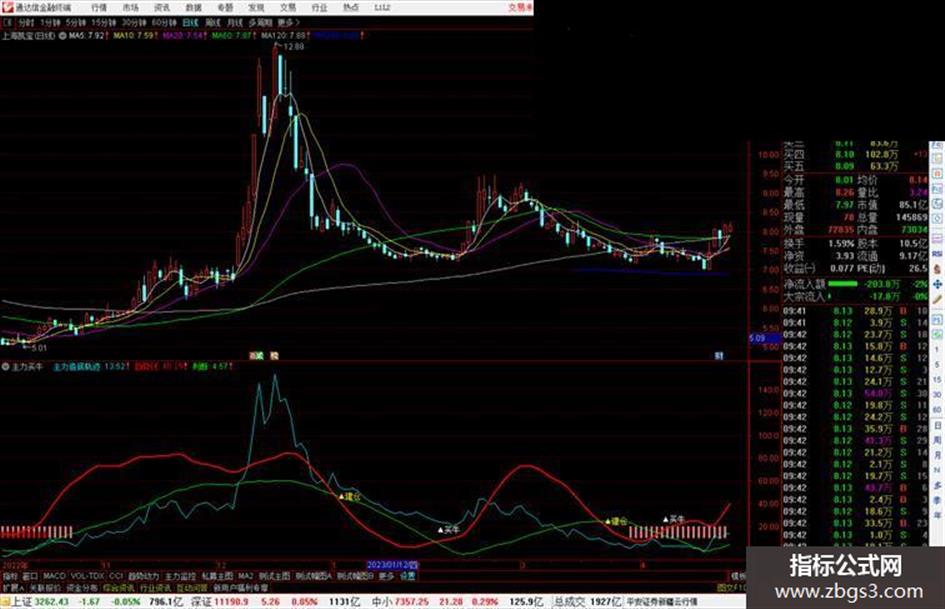Open the 资金分布 link
Image resolution: width=945 pixels, height=609 pixels.
(81, 587)
